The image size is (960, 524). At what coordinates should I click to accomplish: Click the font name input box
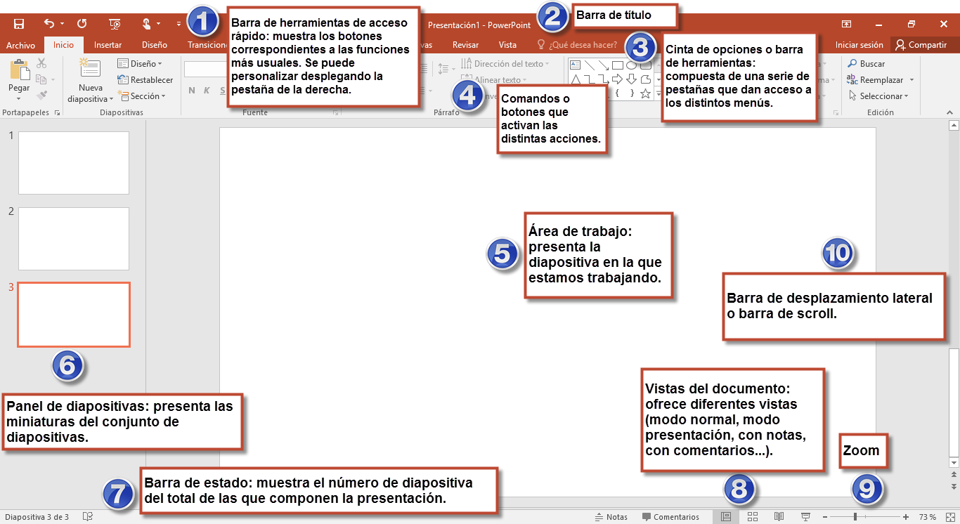click(206, 69)
